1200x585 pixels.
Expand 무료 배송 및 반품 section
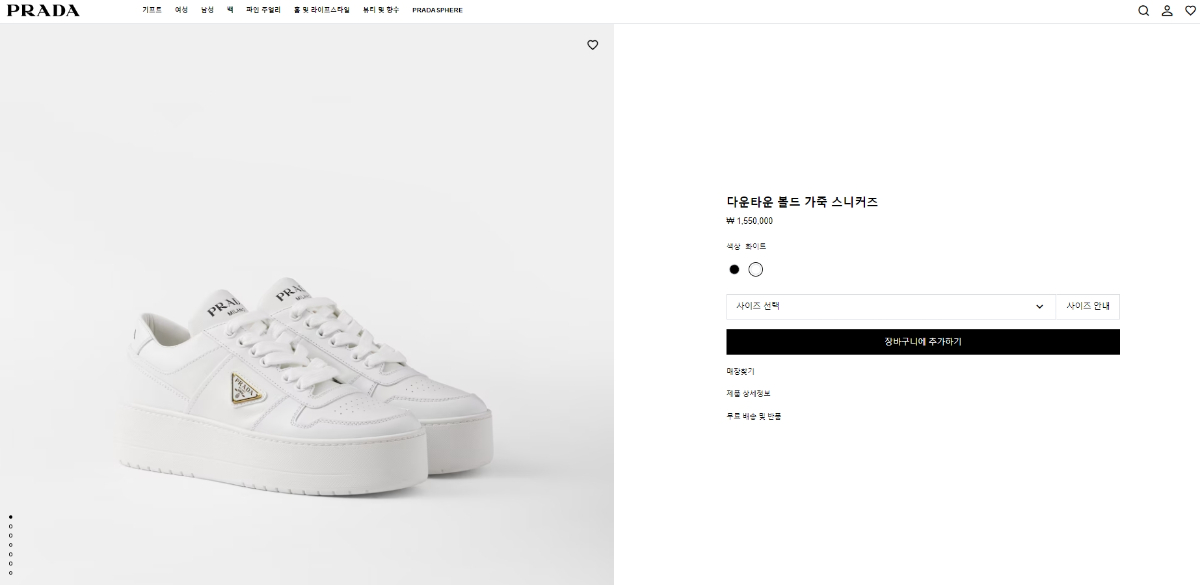(753, 415)
